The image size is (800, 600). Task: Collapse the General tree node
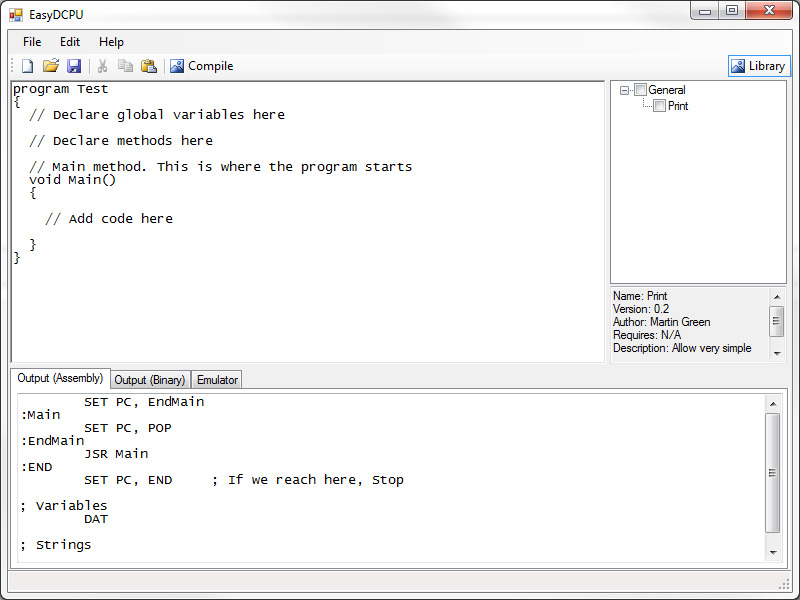pos(625,90)
